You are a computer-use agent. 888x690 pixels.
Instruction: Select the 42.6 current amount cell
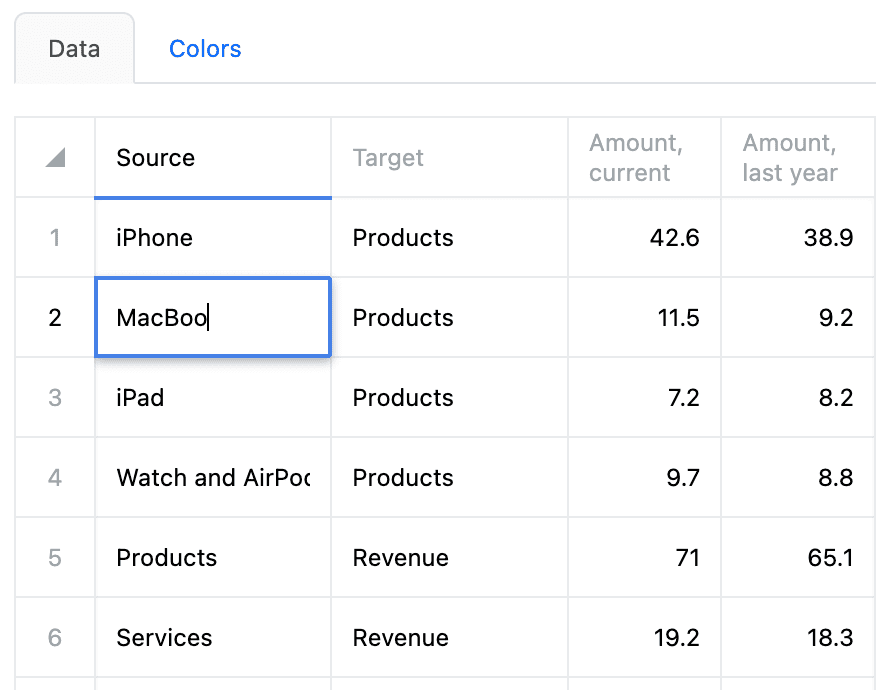coord(644,238)
